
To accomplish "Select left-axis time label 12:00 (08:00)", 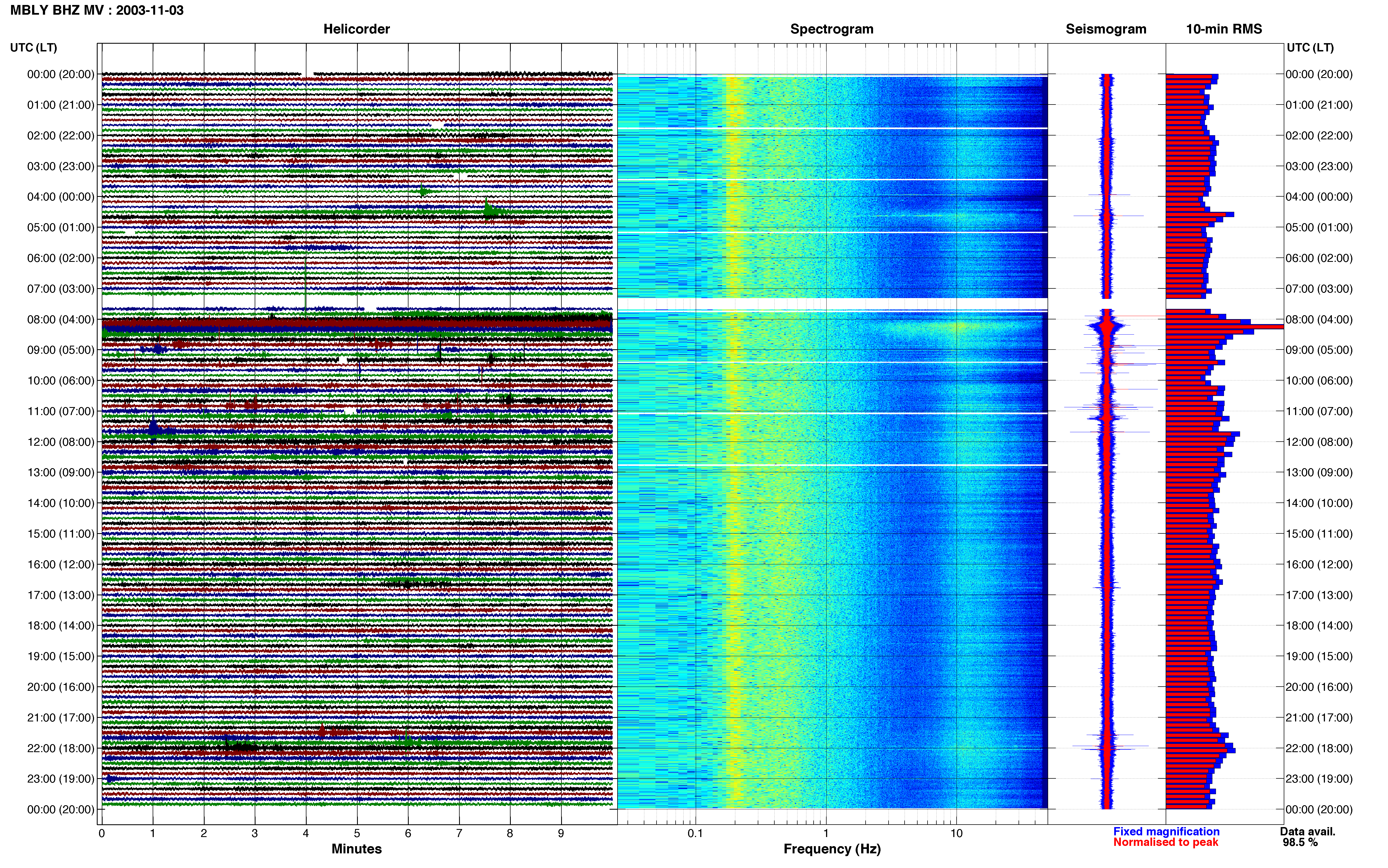I will (x=61, y=442).
